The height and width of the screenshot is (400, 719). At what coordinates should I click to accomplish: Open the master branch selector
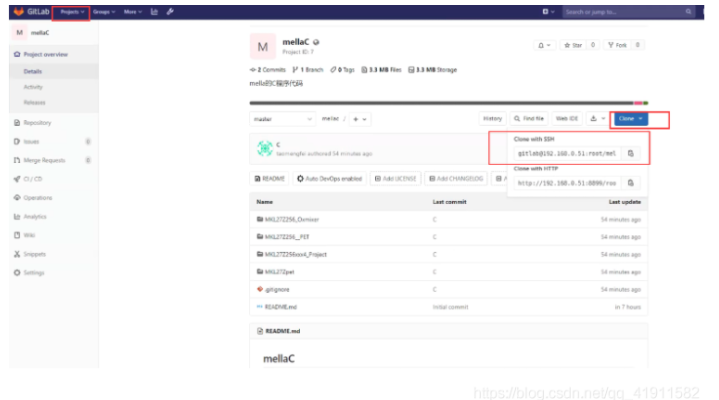click(282, 119)
